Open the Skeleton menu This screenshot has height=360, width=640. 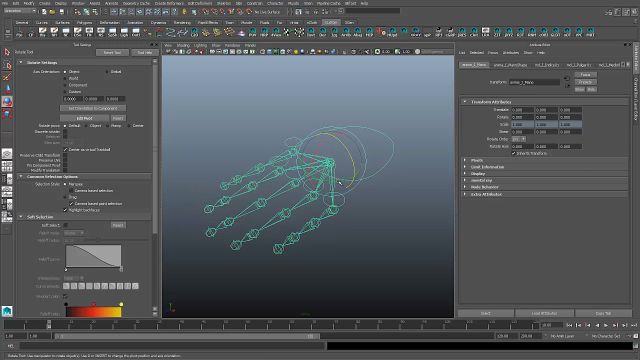coord(223,3)
